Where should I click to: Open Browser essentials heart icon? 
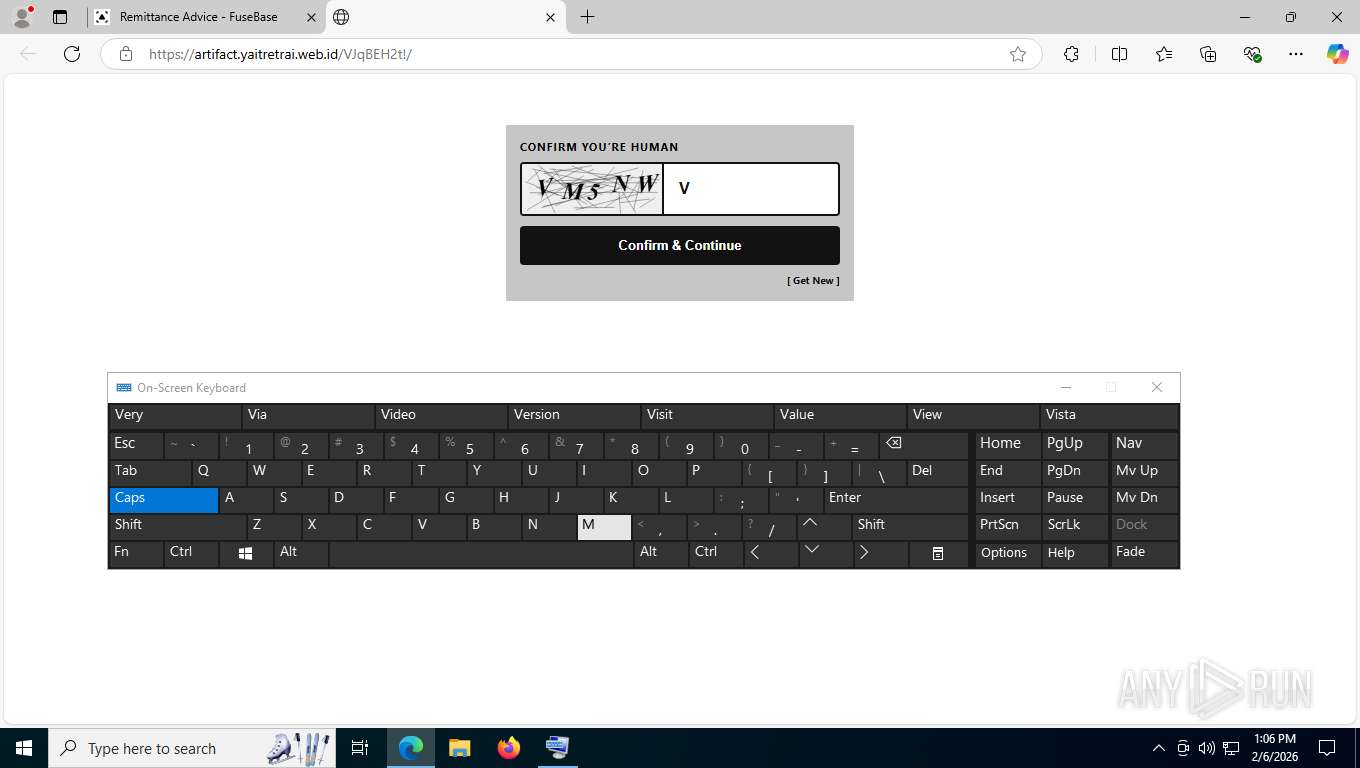coord(1252,54)
